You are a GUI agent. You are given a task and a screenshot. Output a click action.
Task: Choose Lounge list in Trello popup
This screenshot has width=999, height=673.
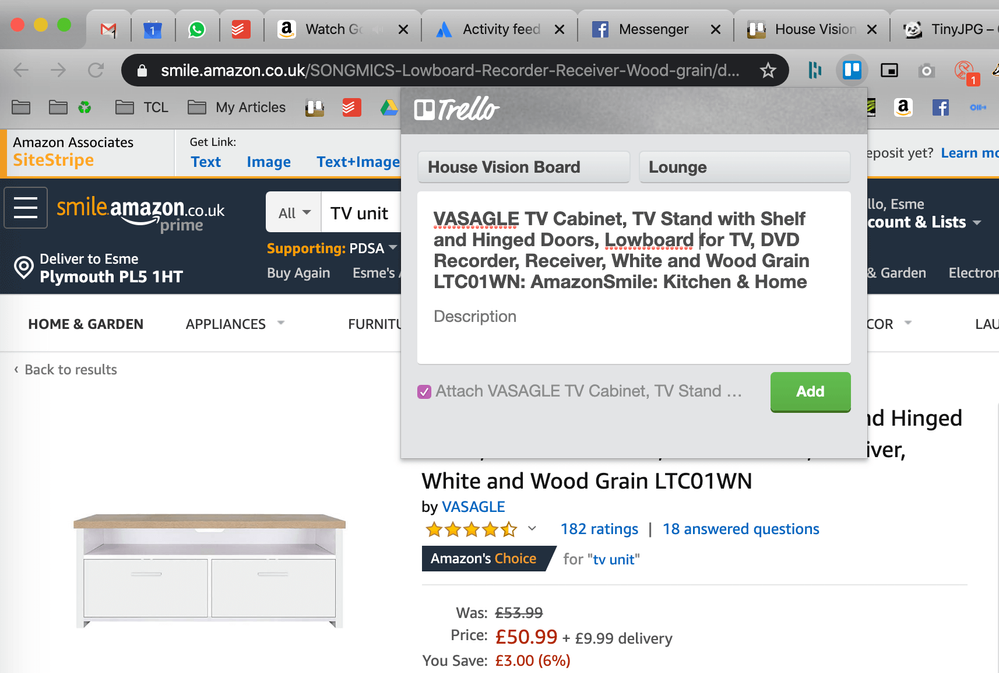coord(744,167)
